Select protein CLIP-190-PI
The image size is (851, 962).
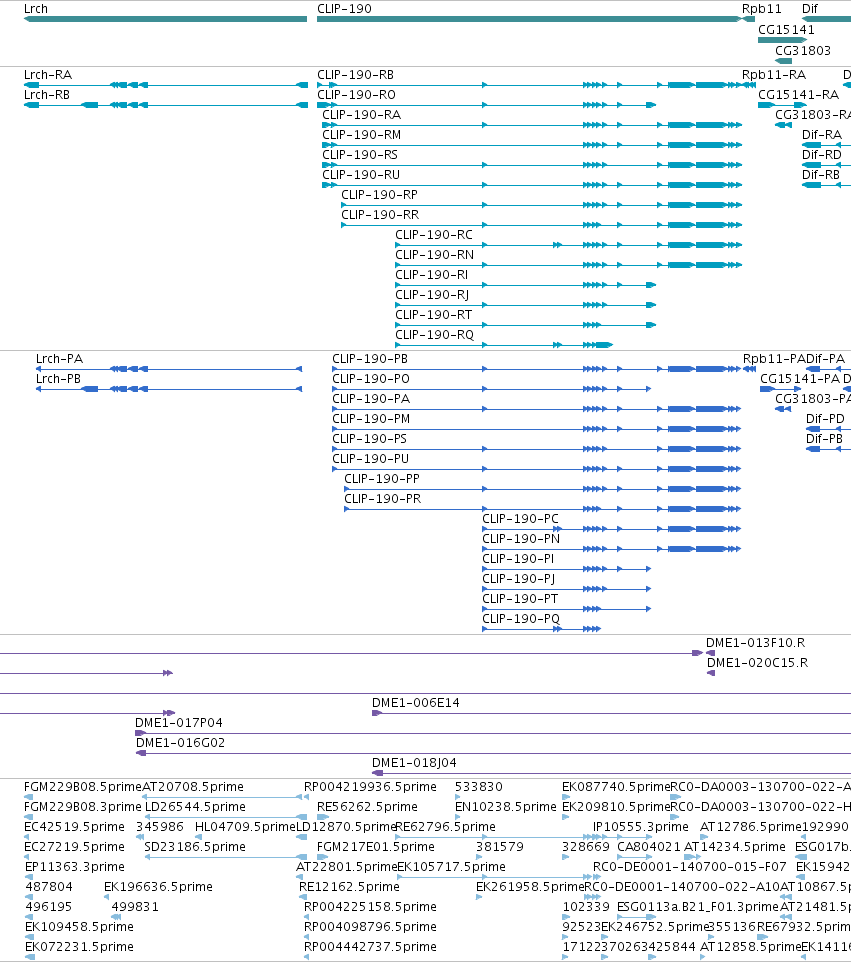(x=518, y=559)
